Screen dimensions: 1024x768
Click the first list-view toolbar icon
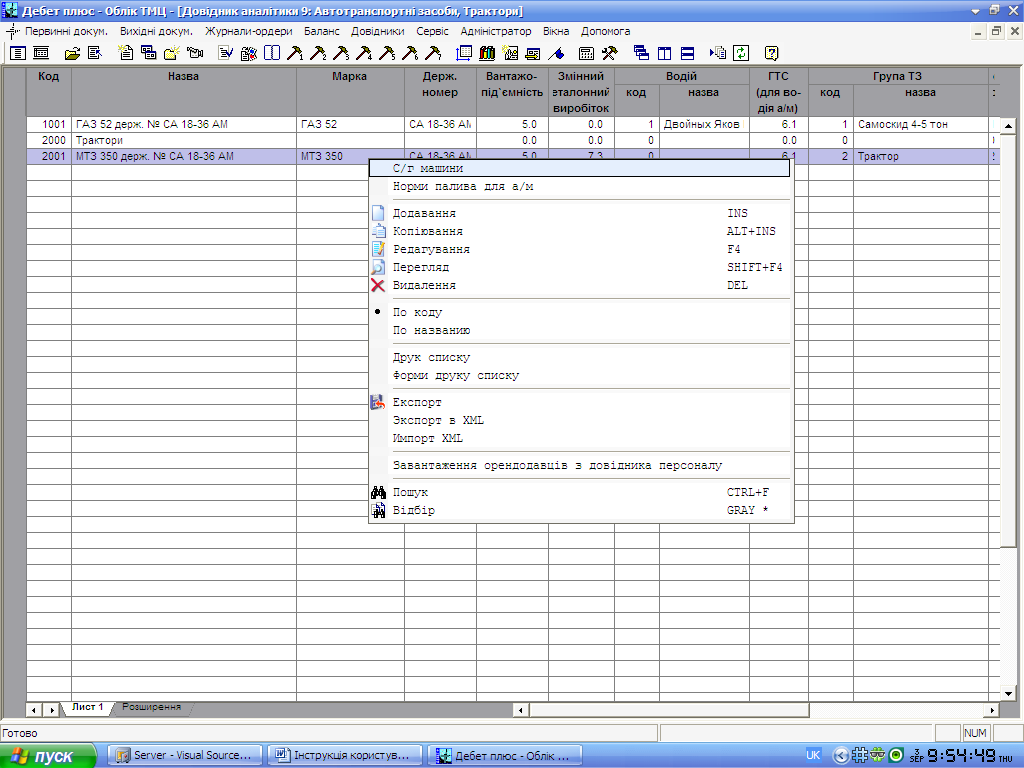[x=18, y=54]
